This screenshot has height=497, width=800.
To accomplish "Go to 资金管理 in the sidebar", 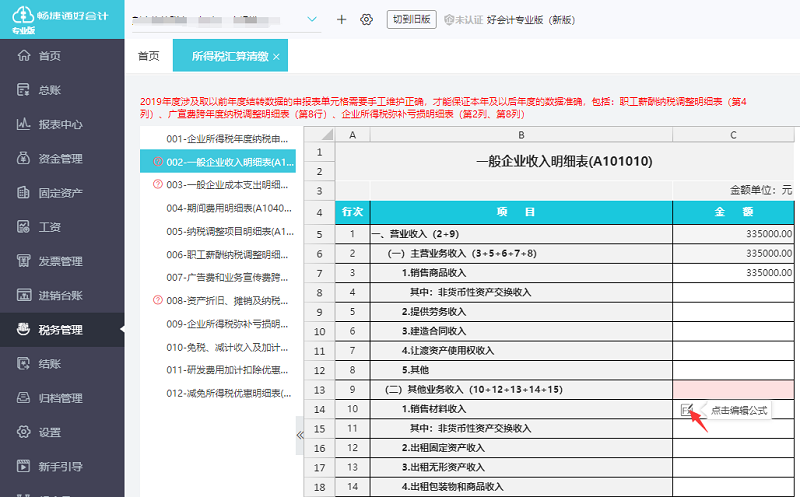I will (x=59, y=159).
